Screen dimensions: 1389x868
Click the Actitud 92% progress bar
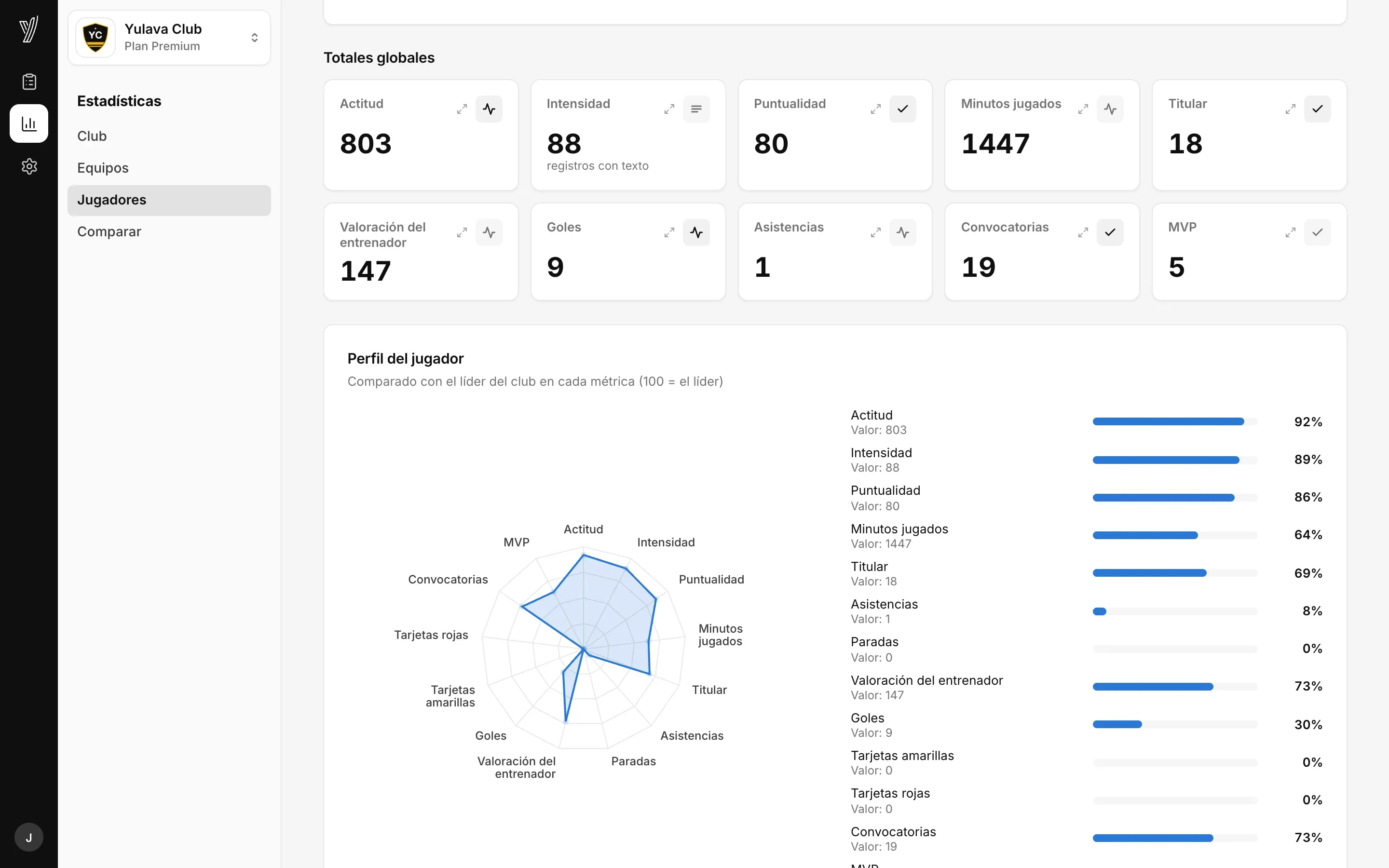click(x=1175, y=422)
